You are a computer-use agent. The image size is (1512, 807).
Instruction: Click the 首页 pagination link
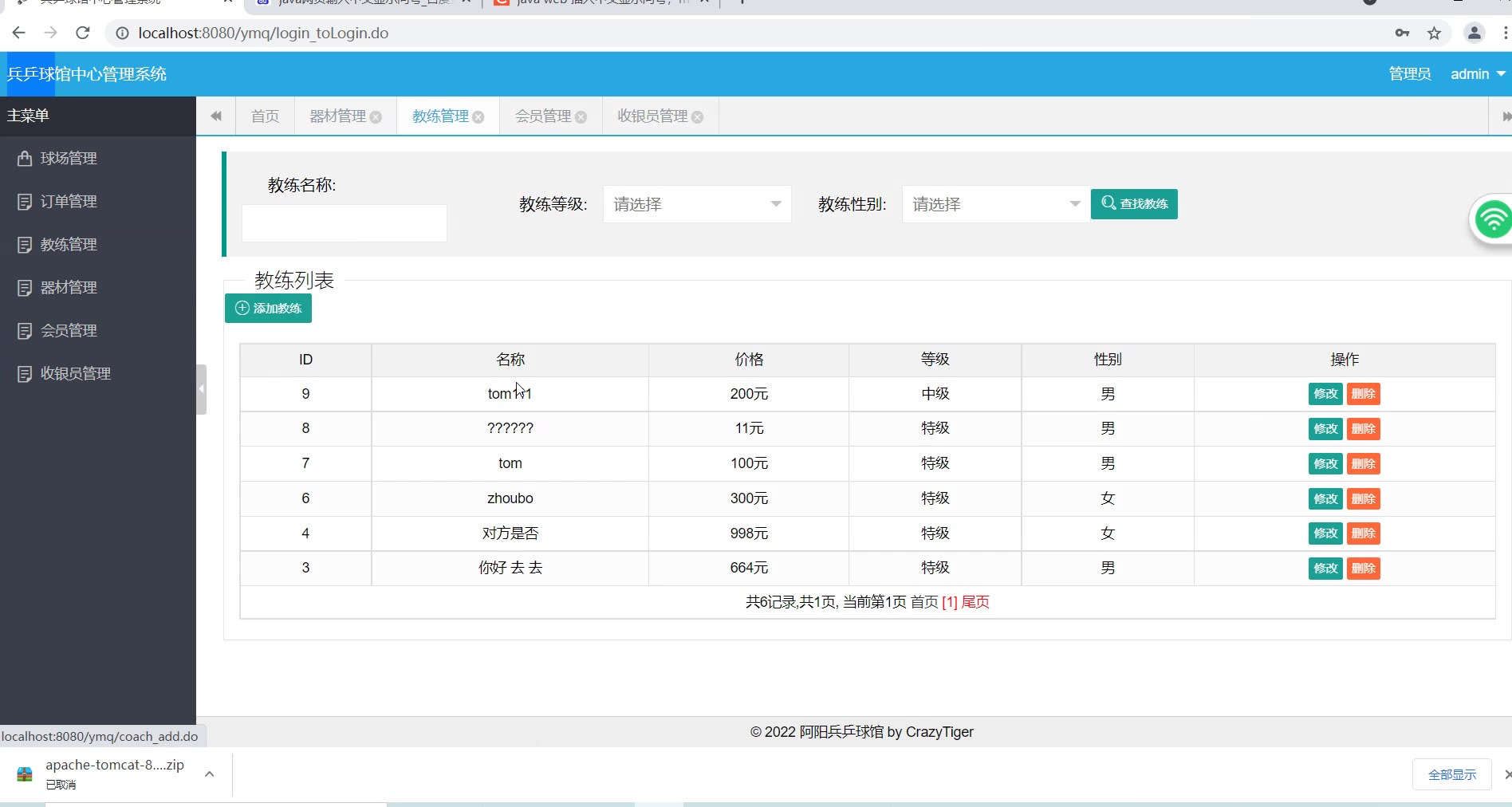point(924,602)
